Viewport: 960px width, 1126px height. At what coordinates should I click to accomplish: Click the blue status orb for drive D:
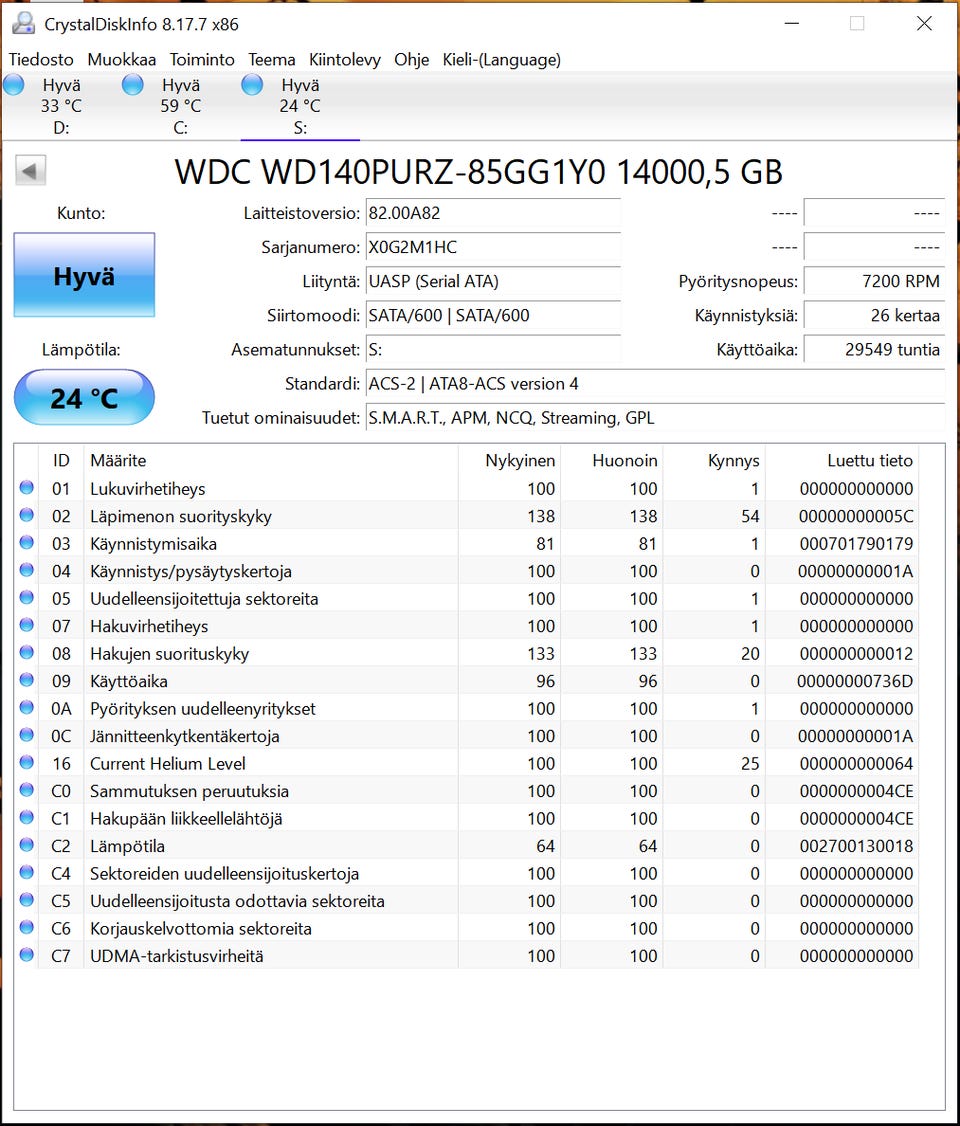(x=14, y=85)
